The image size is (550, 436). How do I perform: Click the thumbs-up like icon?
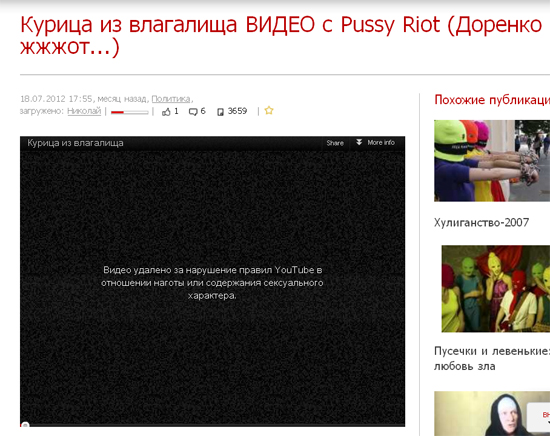(166, 112)
